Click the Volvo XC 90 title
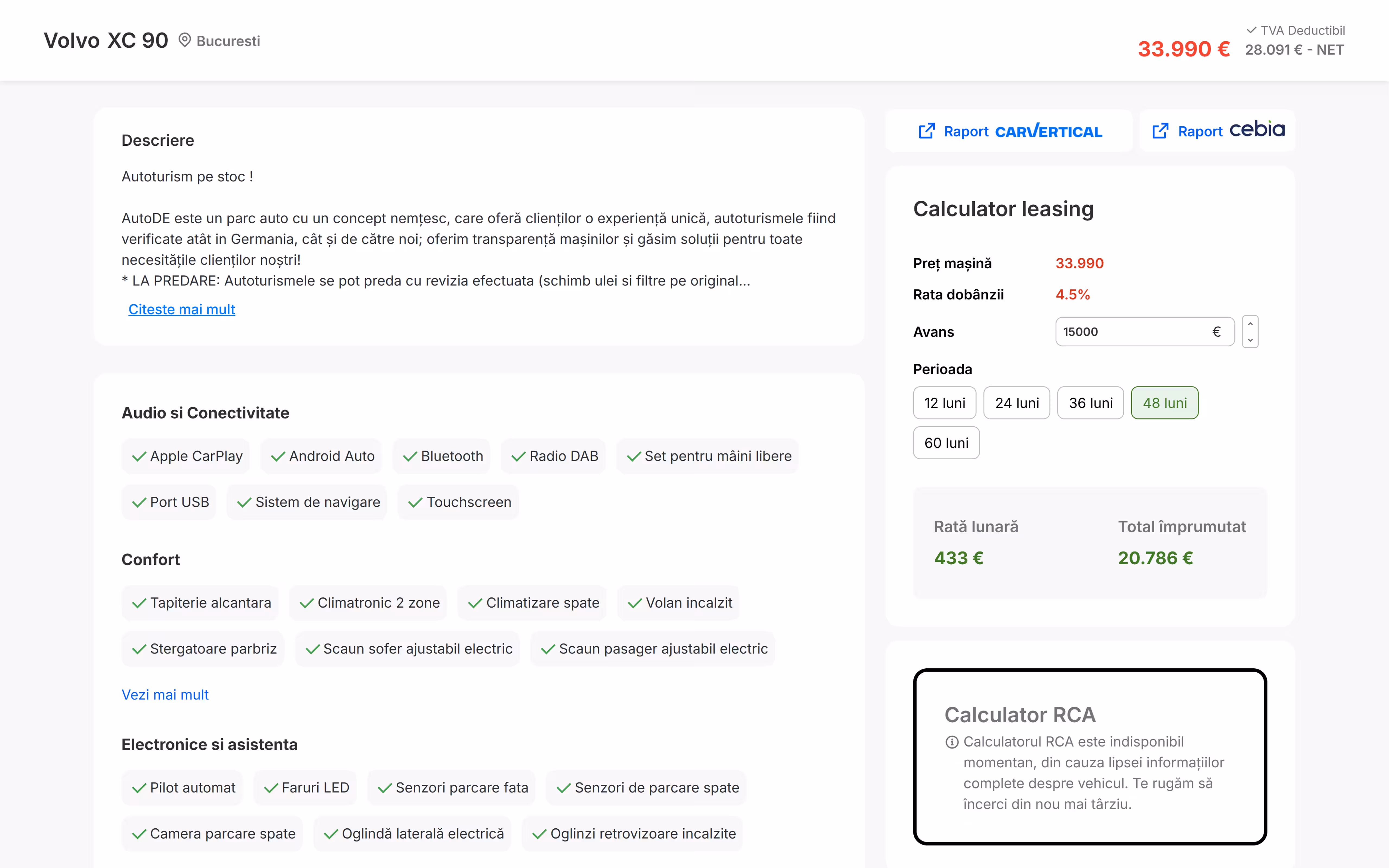Screen dimensions: 1389x868 coord(106,40)
